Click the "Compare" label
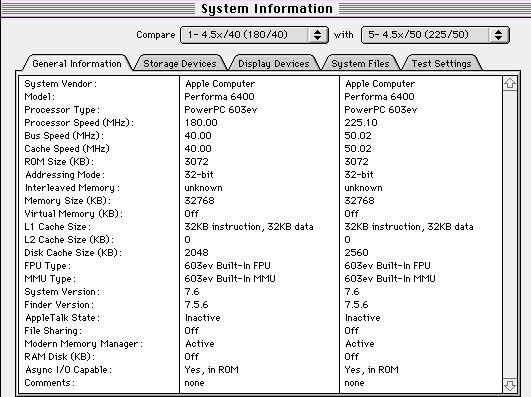531x397 pixels. (x=155, y=35)
